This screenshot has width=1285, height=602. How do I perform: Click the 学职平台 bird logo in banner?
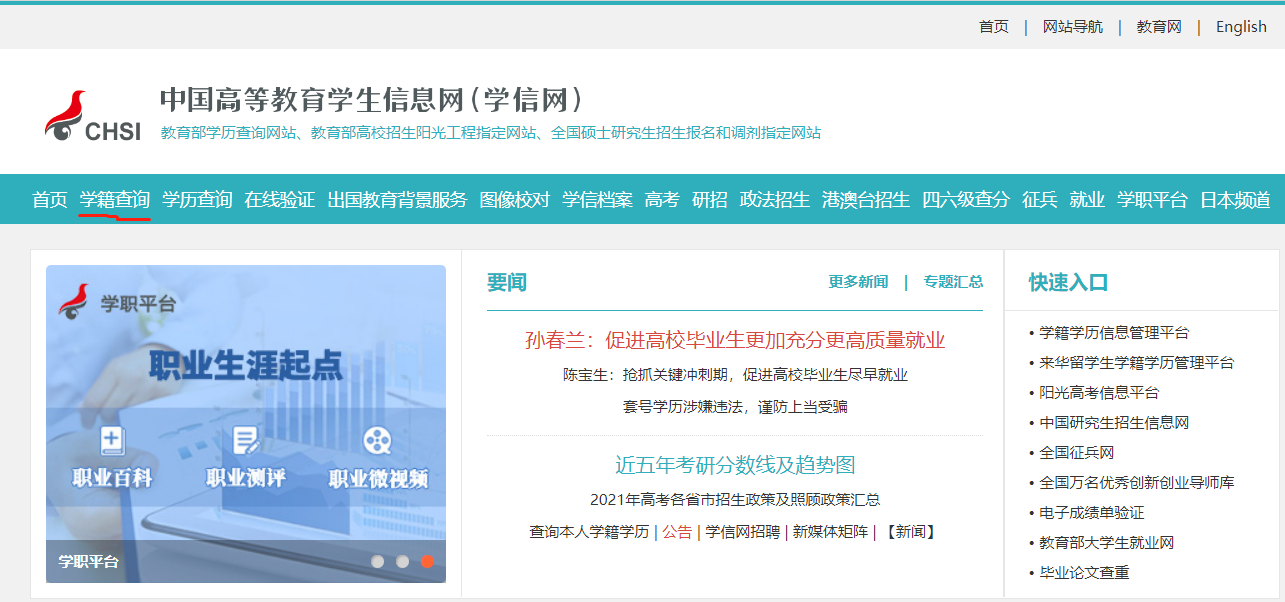pos(74,302)
